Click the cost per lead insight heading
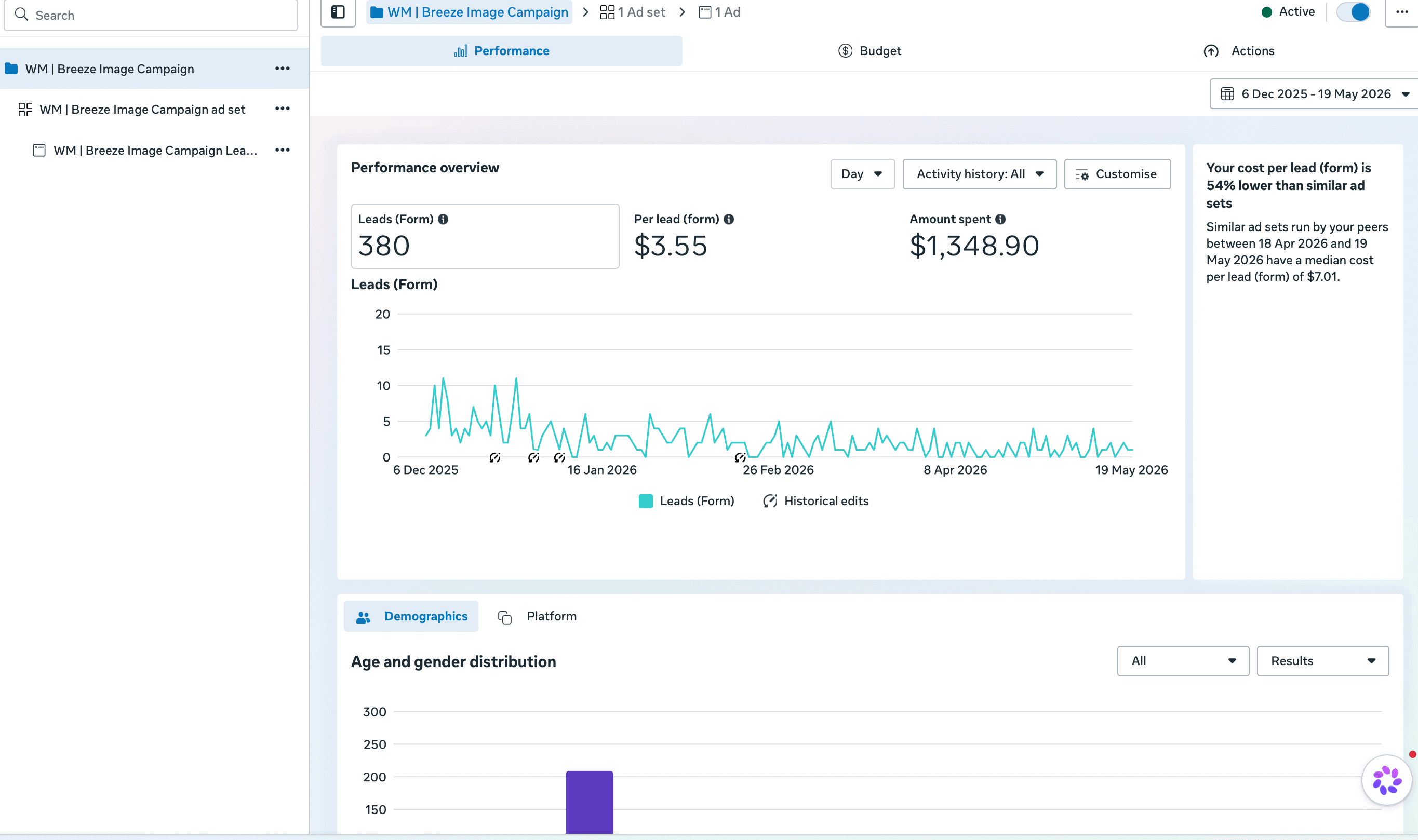Image resolution: width=1418 pixels, height=840 pixels. pyautogui.click(x=1289, y=185)
